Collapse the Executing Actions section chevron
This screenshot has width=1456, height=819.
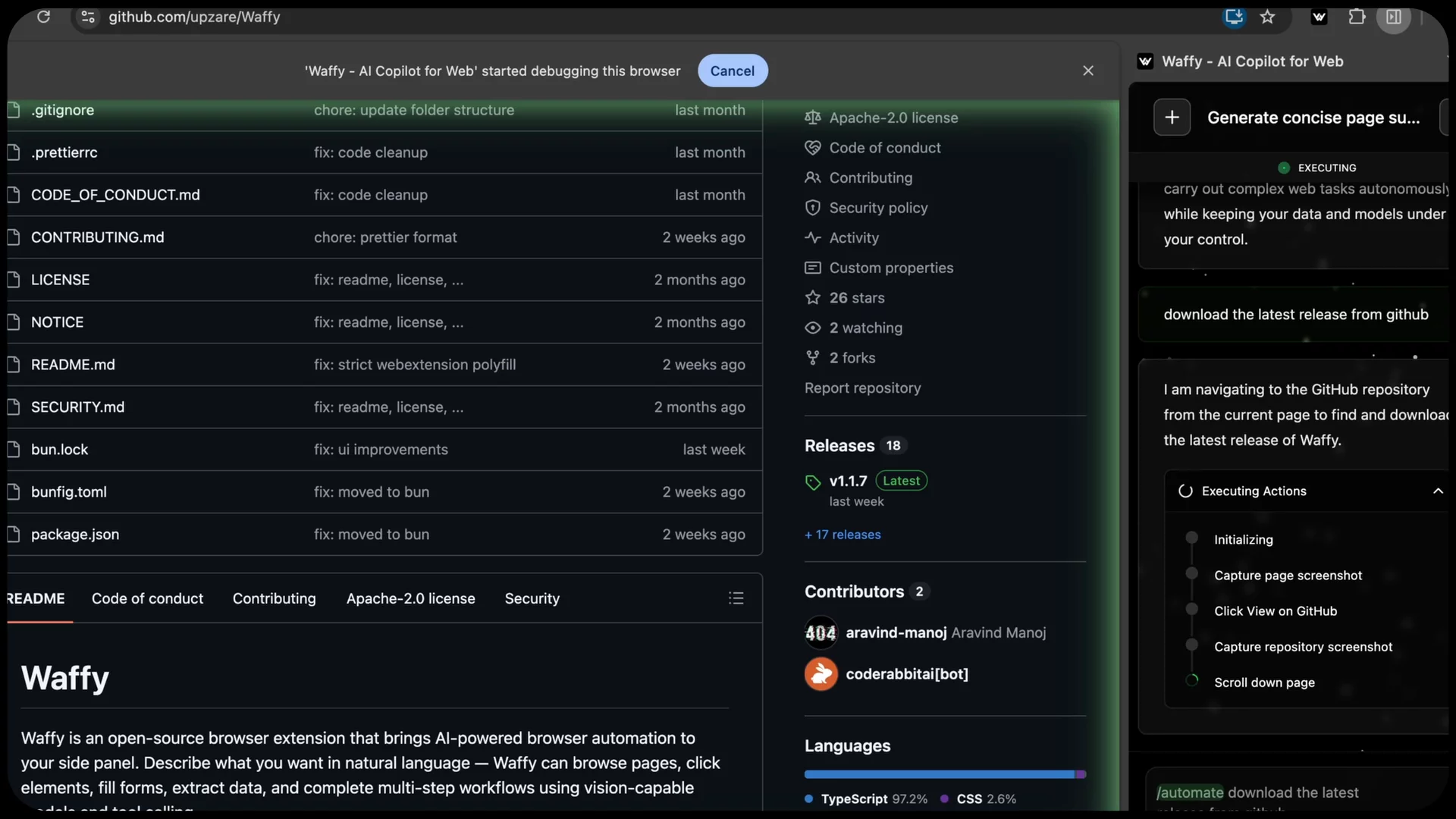(x=1438, y=491)
